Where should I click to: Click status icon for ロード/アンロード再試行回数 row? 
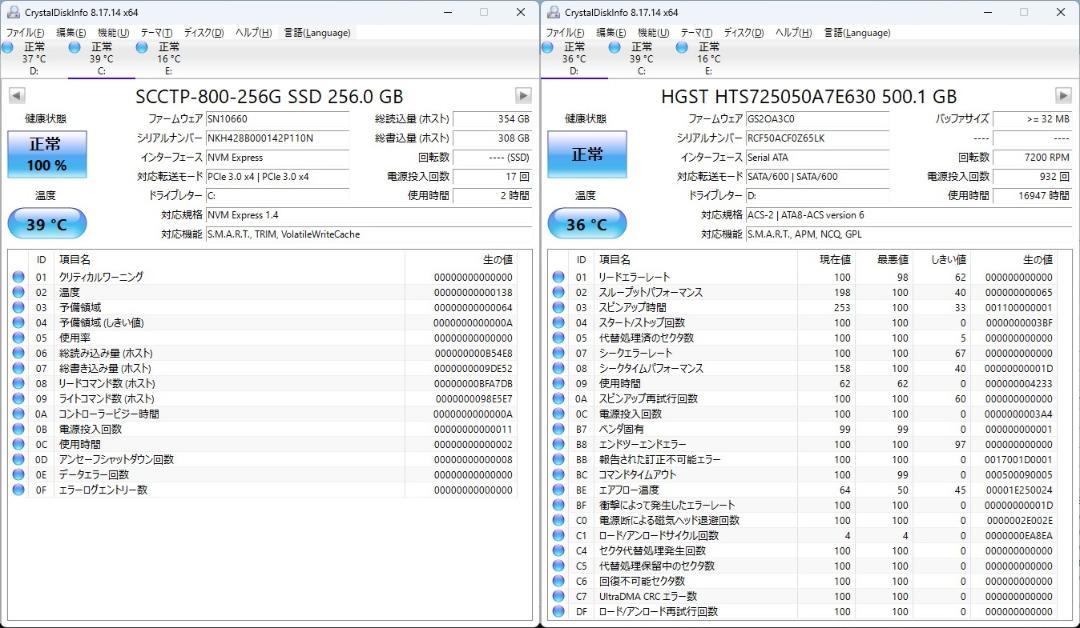tap(559, 611)
